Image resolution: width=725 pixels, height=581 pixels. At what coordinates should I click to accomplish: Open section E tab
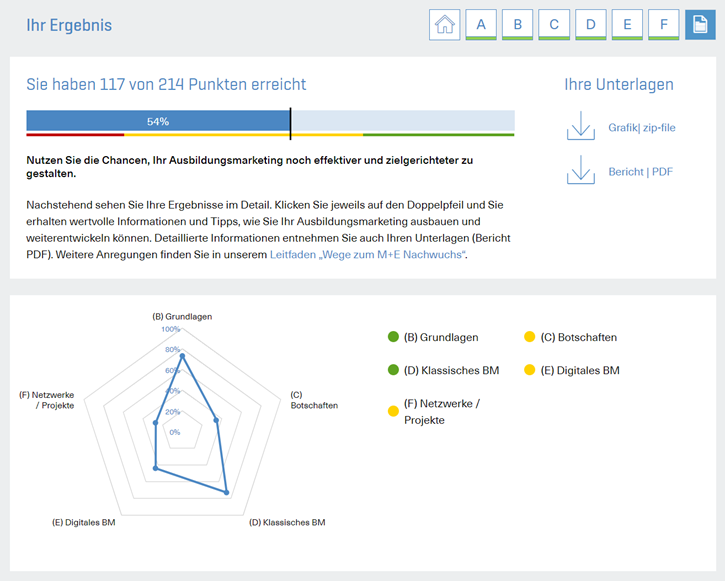tap(627, 25)
